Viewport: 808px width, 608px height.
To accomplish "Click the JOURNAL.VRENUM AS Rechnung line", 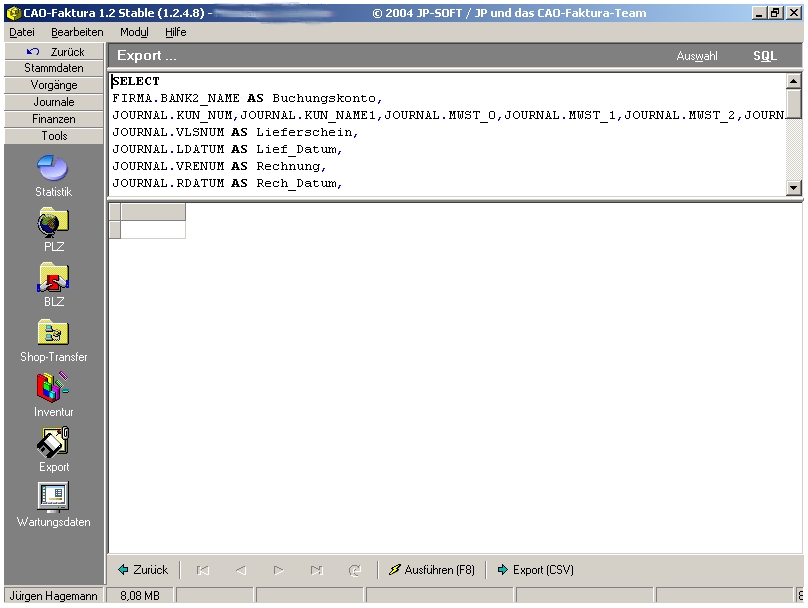I will coord(219,166).
